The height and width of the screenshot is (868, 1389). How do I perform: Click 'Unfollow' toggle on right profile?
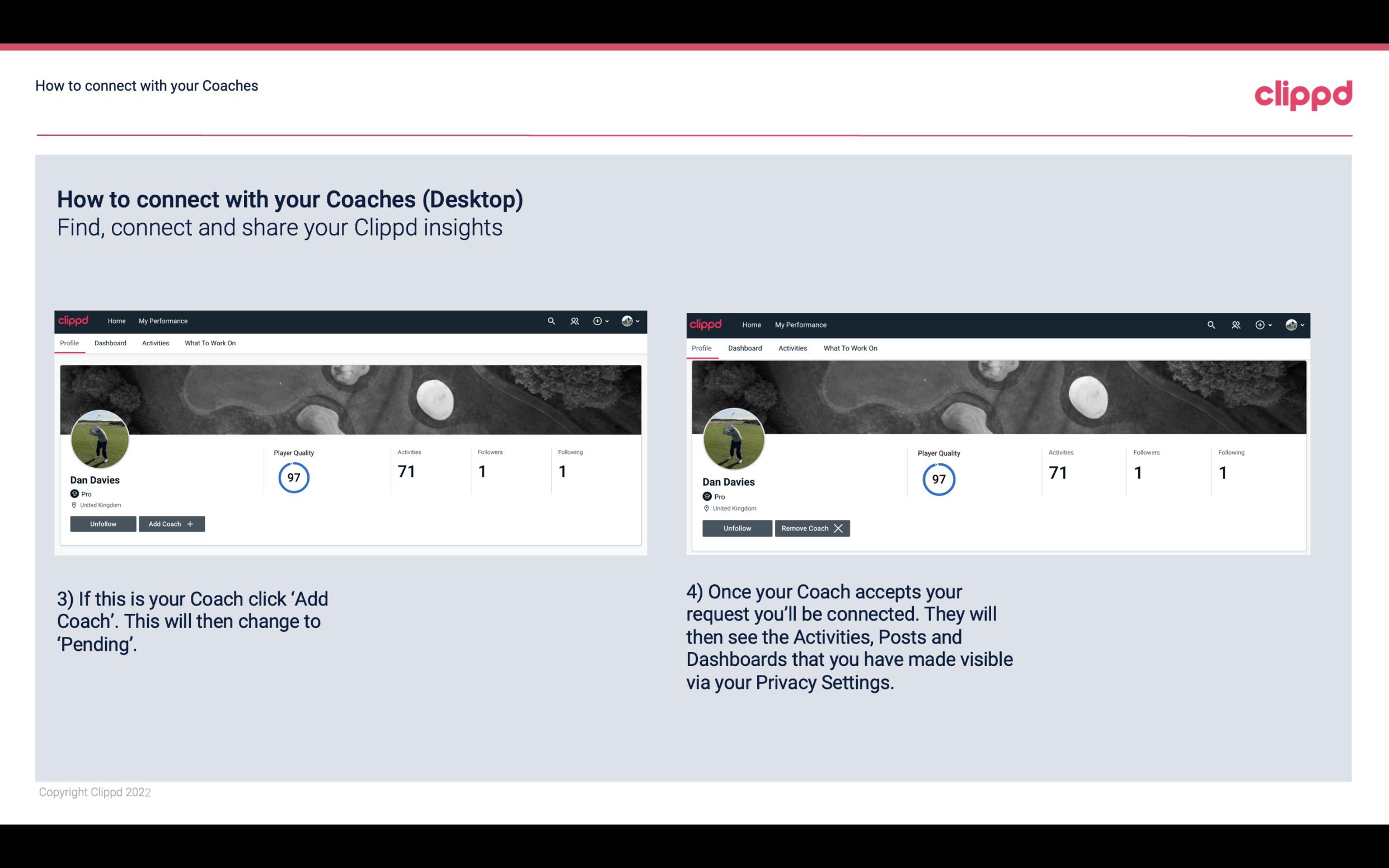click(737, 527)
